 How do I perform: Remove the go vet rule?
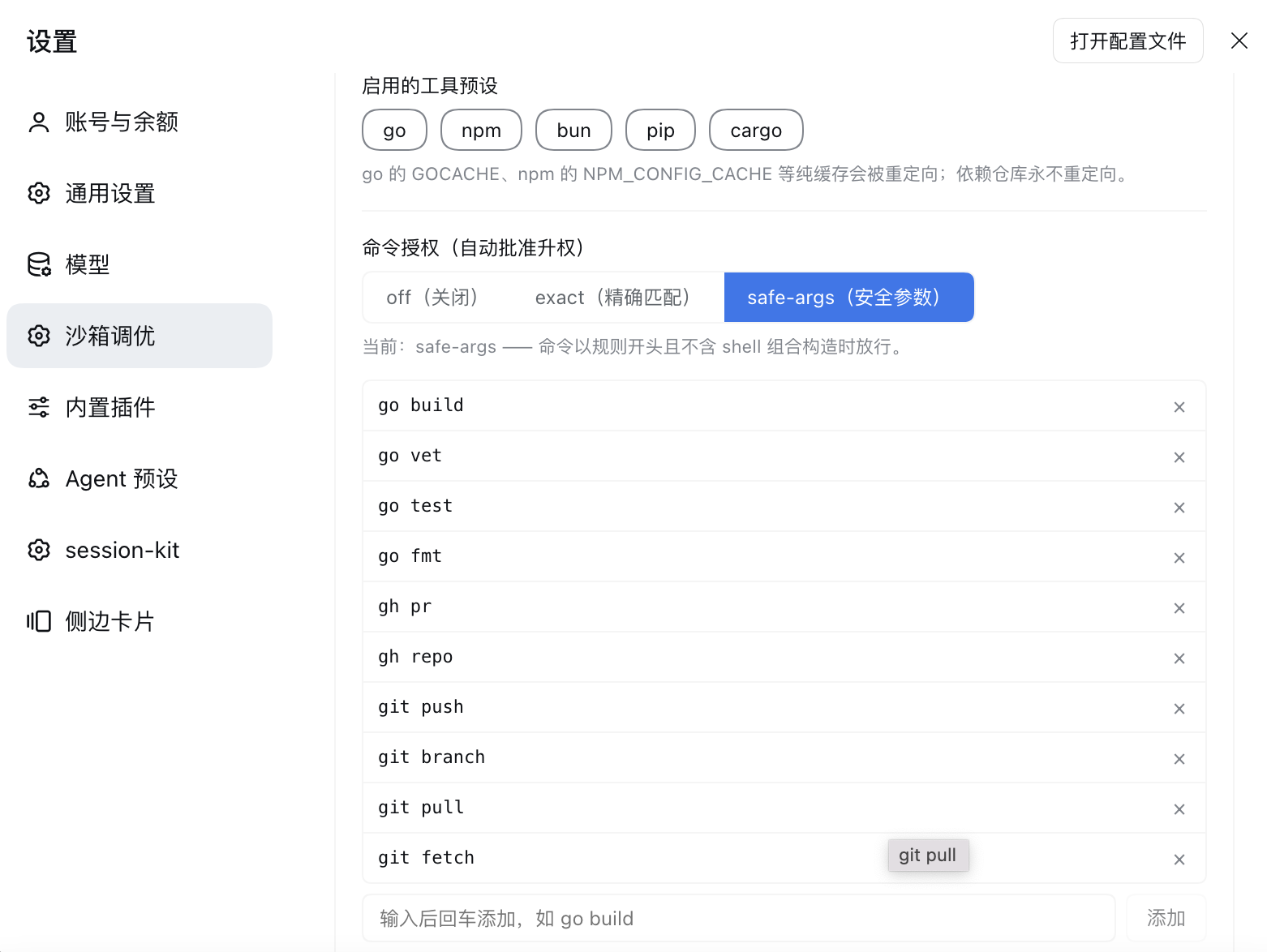(1179, 457)
